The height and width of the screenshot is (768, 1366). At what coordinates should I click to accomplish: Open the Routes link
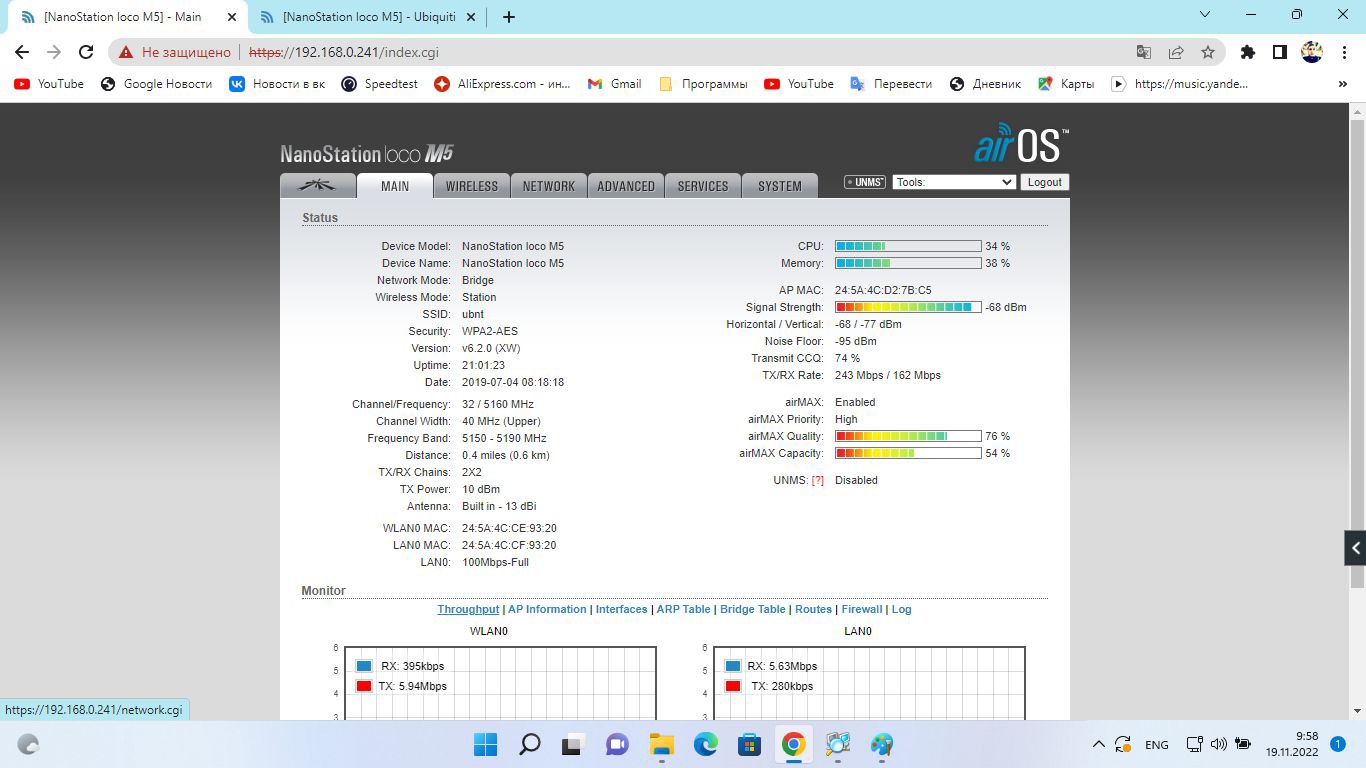(814, 609)
